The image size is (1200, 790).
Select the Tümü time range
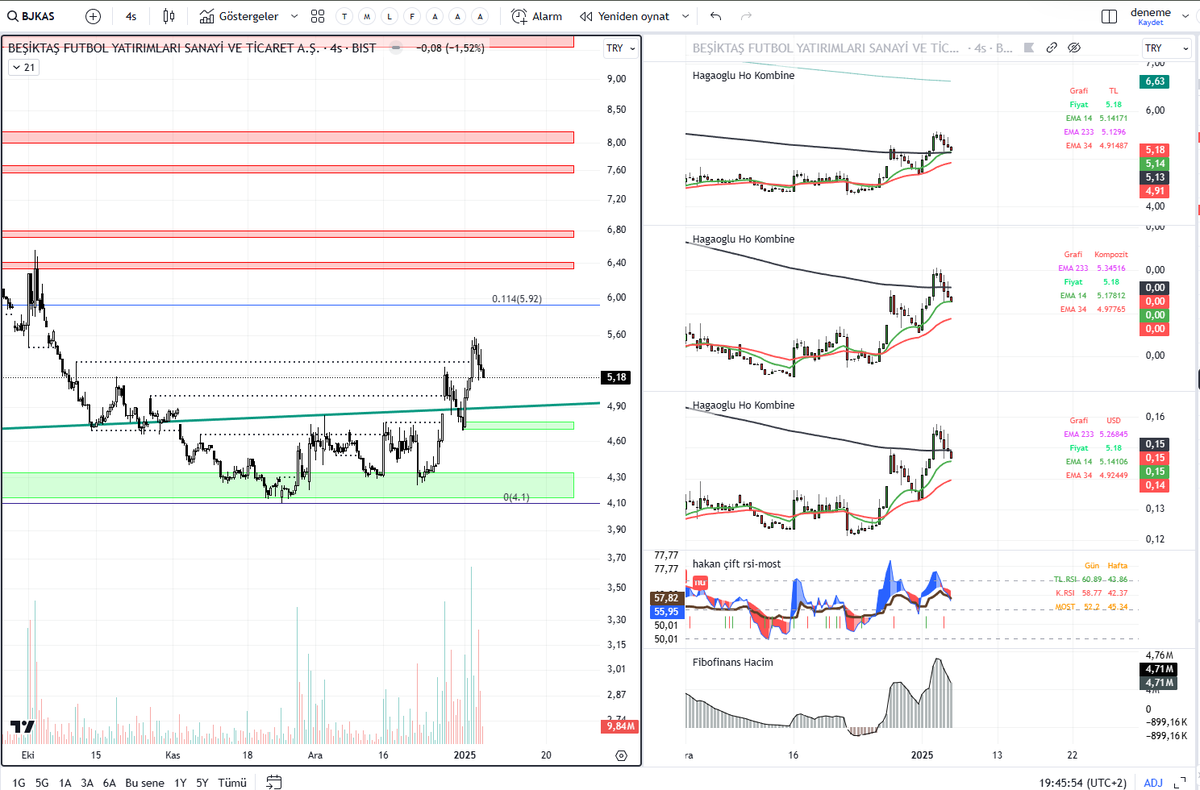coord(232,783)
